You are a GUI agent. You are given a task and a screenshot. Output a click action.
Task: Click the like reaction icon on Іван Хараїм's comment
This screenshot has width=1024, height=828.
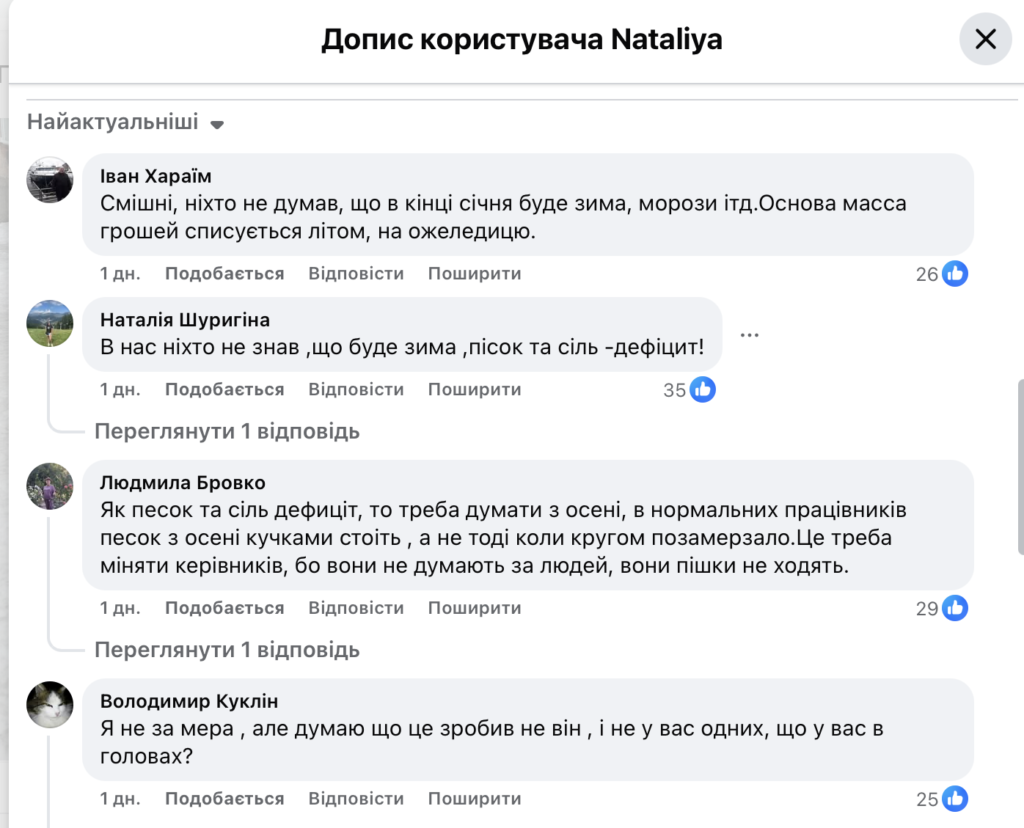(955, 274)
